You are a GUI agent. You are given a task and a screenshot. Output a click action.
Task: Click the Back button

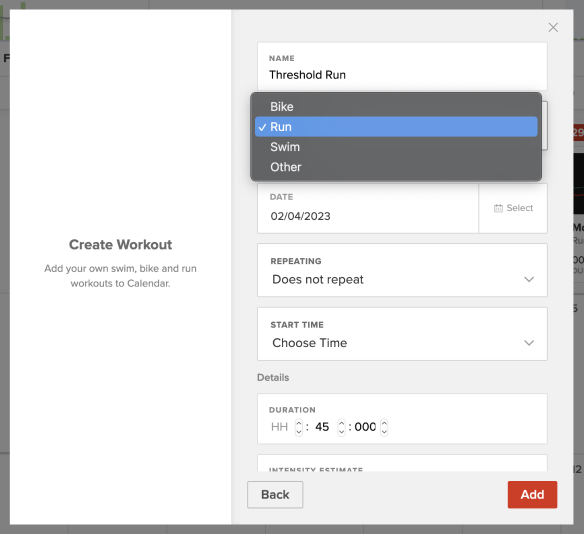click(x=275, y=495)
